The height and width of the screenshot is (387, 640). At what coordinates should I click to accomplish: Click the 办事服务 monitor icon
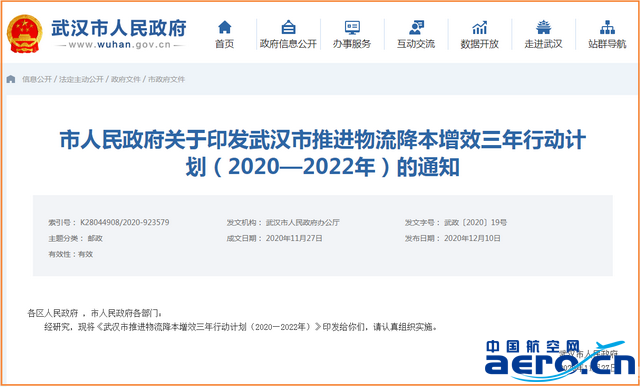tap(352, 27)
